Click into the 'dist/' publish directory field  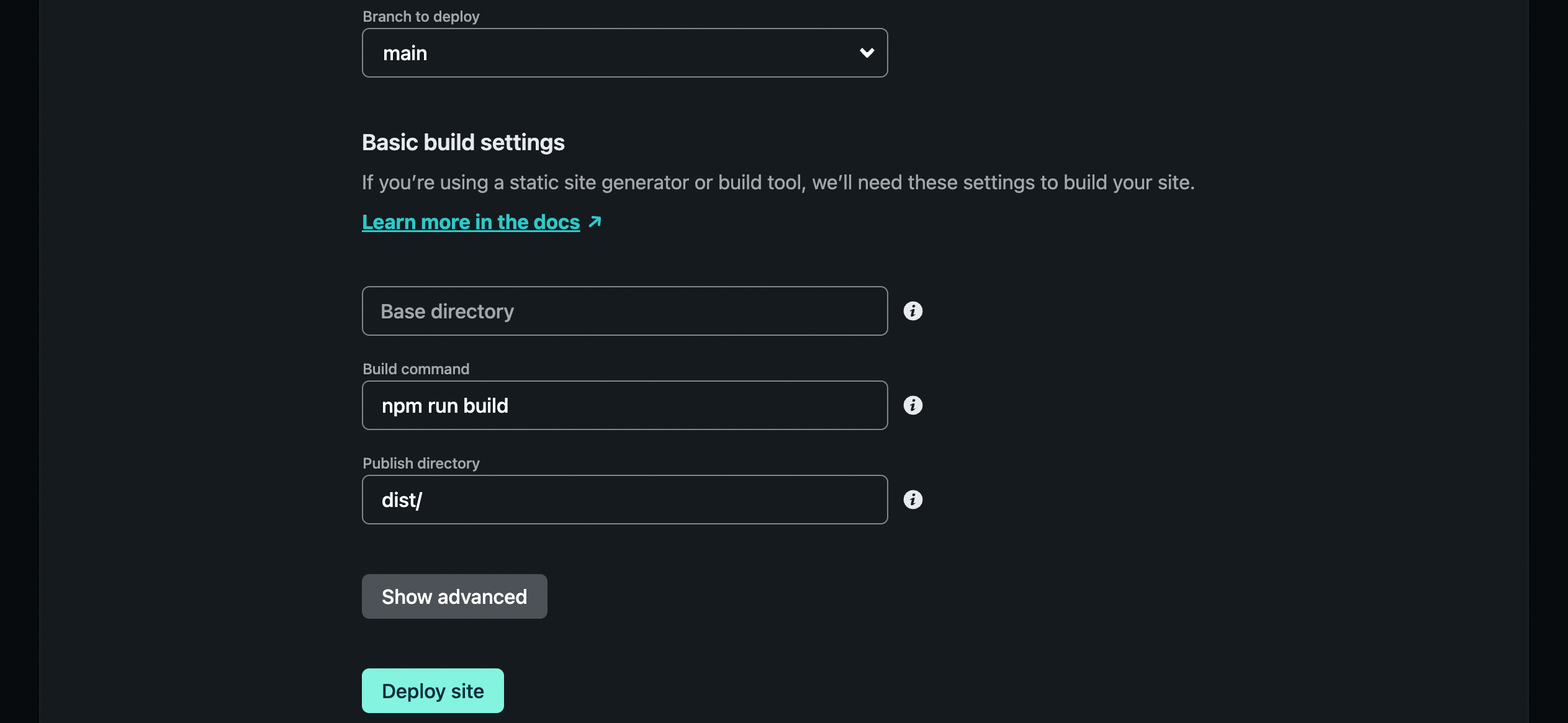pyautogui.click(x=624, y=500)
